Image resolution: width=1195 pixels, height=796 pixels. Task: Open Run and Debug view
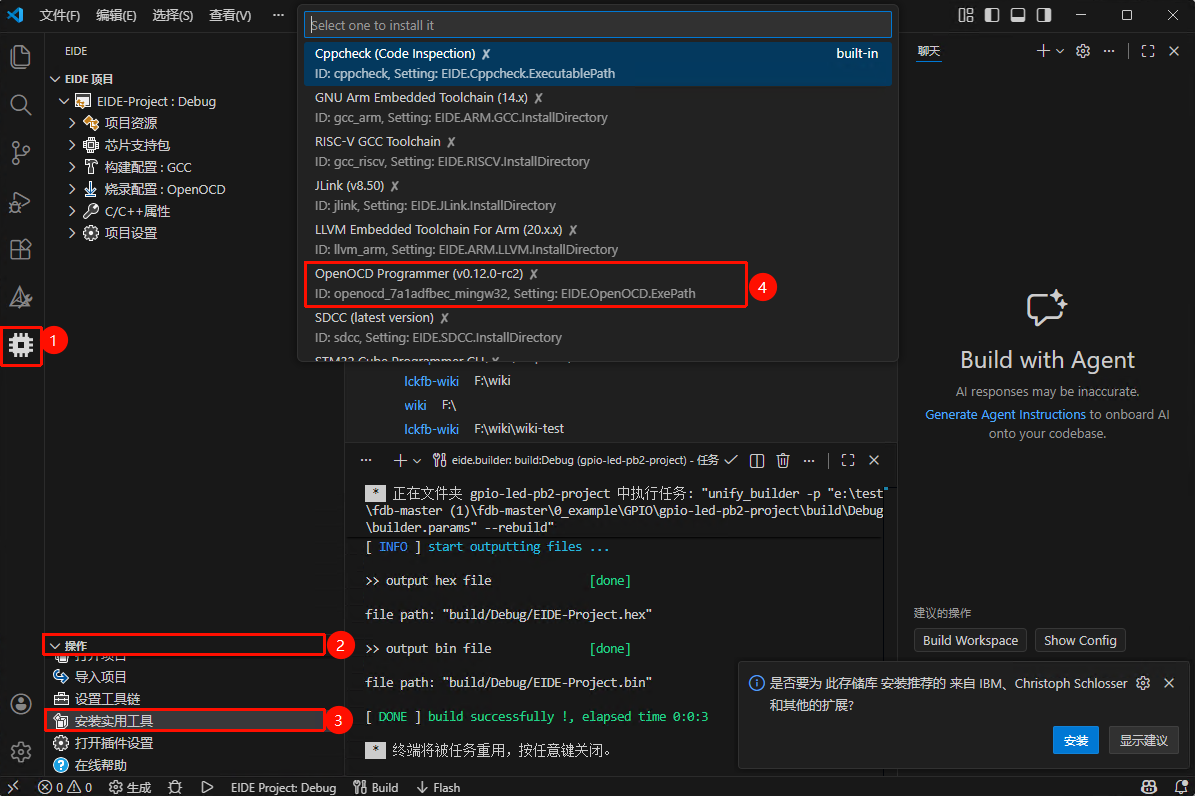[x=21, y=201]
